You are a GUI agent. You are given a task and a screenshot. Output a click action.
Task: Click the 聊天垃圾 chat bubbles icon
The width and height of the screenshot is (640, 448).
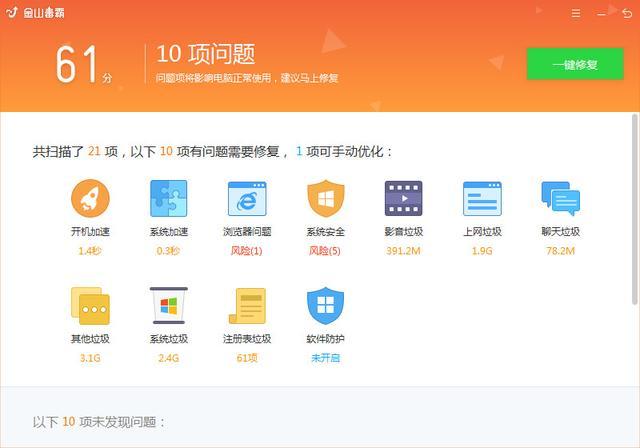coord(560,199)
